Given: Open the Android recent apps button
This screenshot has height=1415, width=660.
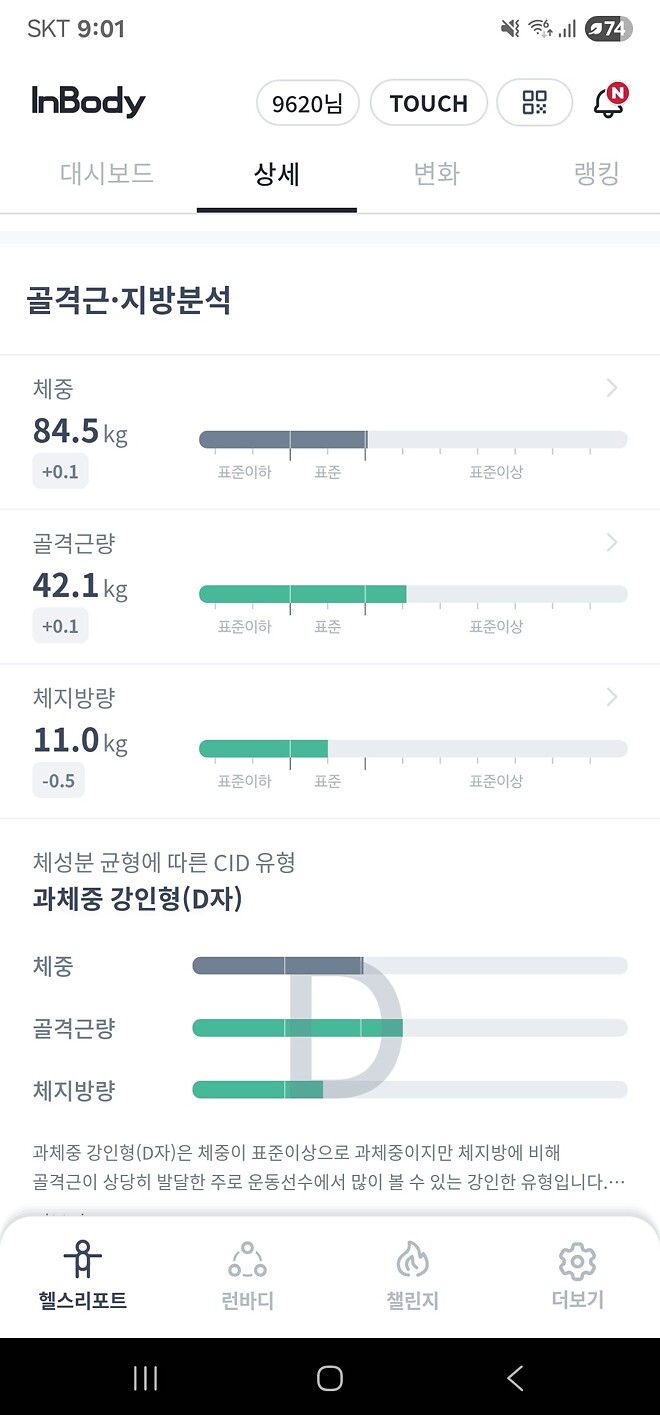Looking at the screenshot, I should (x=144, y=1377).
